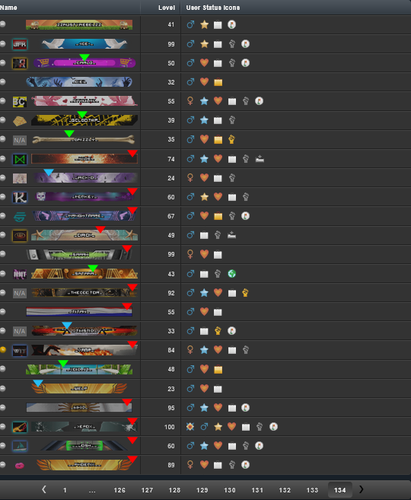The image size is (411, 500).
Task: Click the orange badge icon in level 100 row
Action: click(190, 427)
